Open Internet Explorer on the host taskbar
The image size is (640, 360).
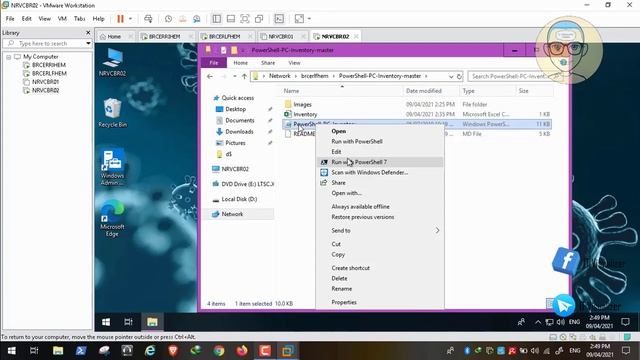(x=150, y=351)
